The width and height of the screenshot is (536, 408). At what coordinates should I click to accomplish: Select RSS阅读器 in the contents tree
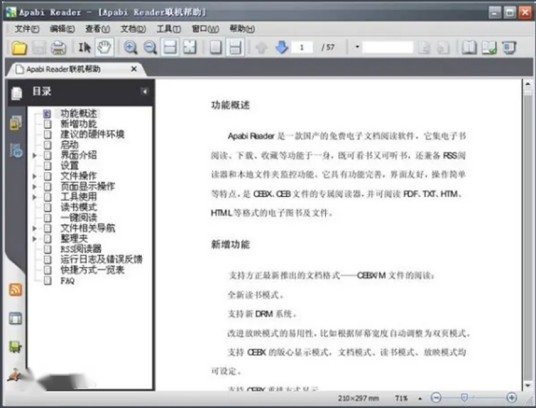(x=81, y=249)
